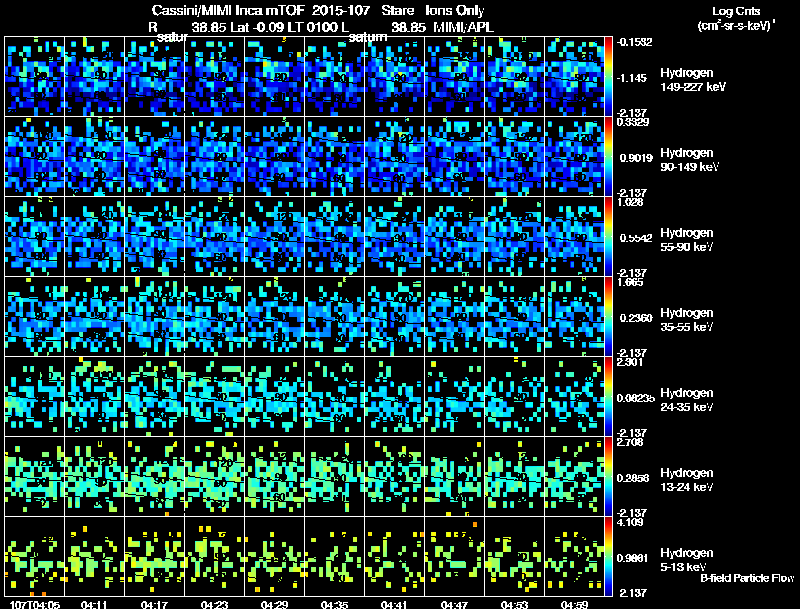Click the '2.708' colorbar value
The width and height of the screenshot is (800, 609).
coord(630,442)
